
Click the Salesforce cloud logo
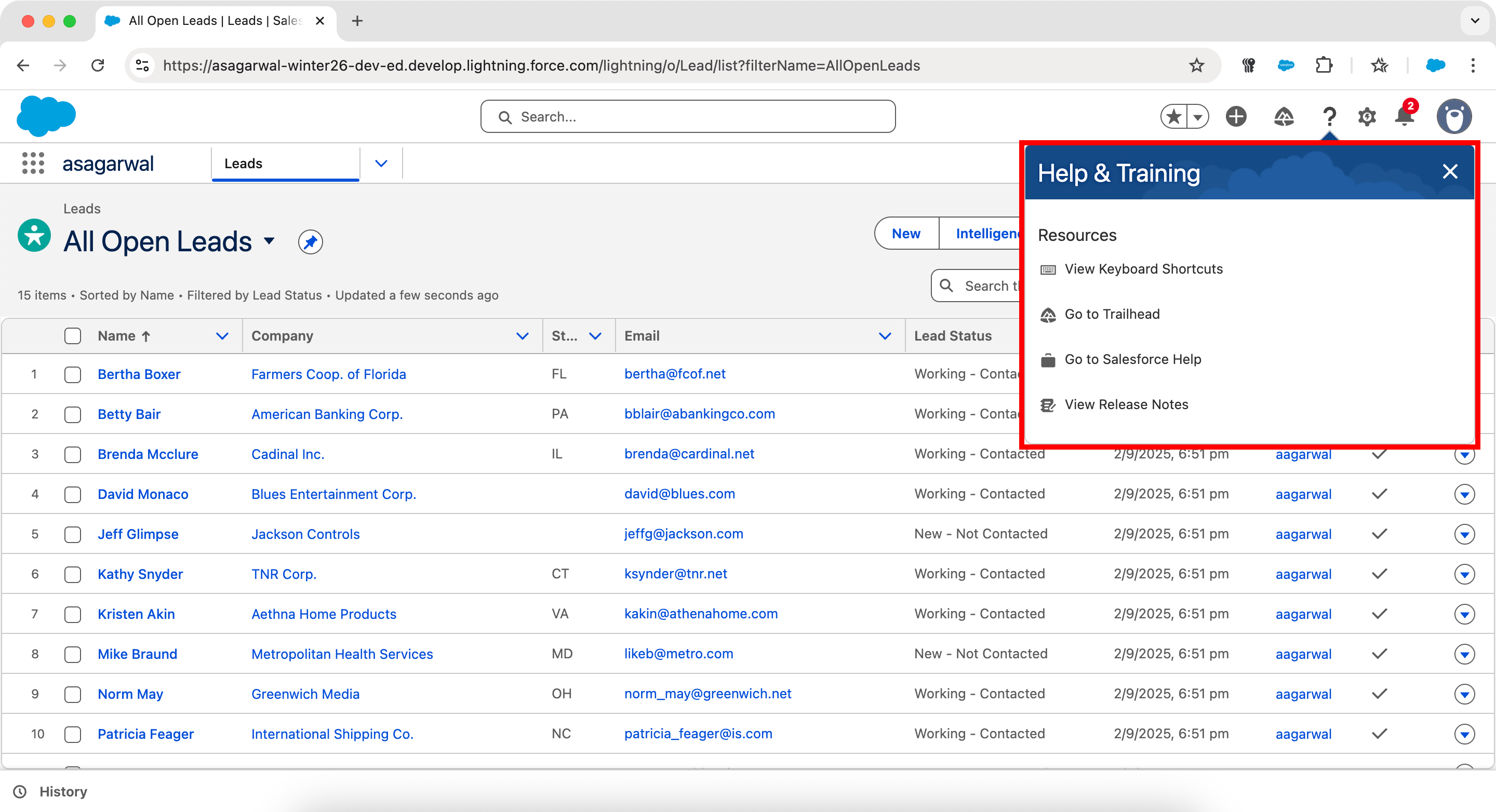click(x=46, y=116)
